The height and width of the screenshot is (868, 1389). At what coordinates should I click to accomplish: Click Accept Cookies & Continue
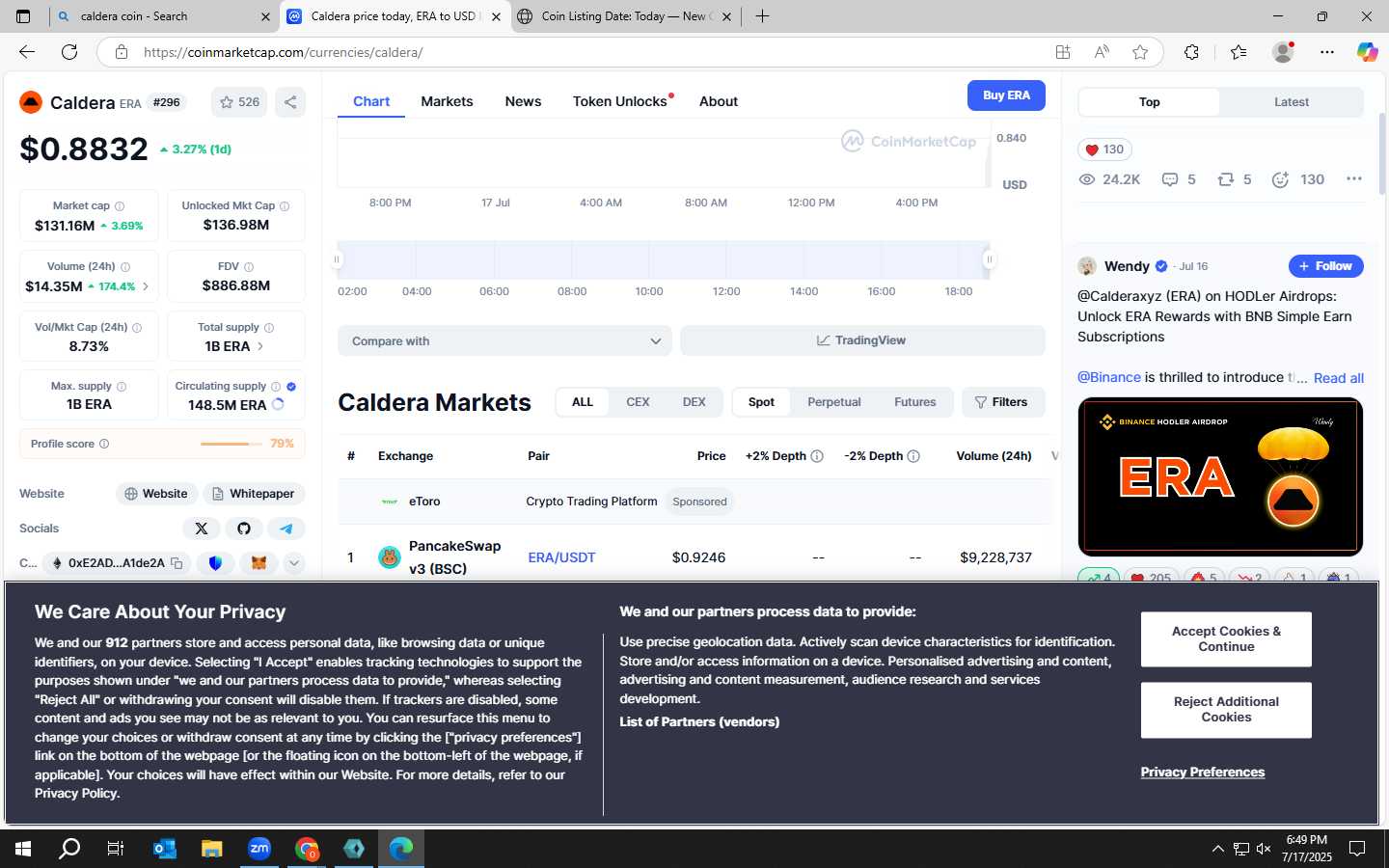1226,639
